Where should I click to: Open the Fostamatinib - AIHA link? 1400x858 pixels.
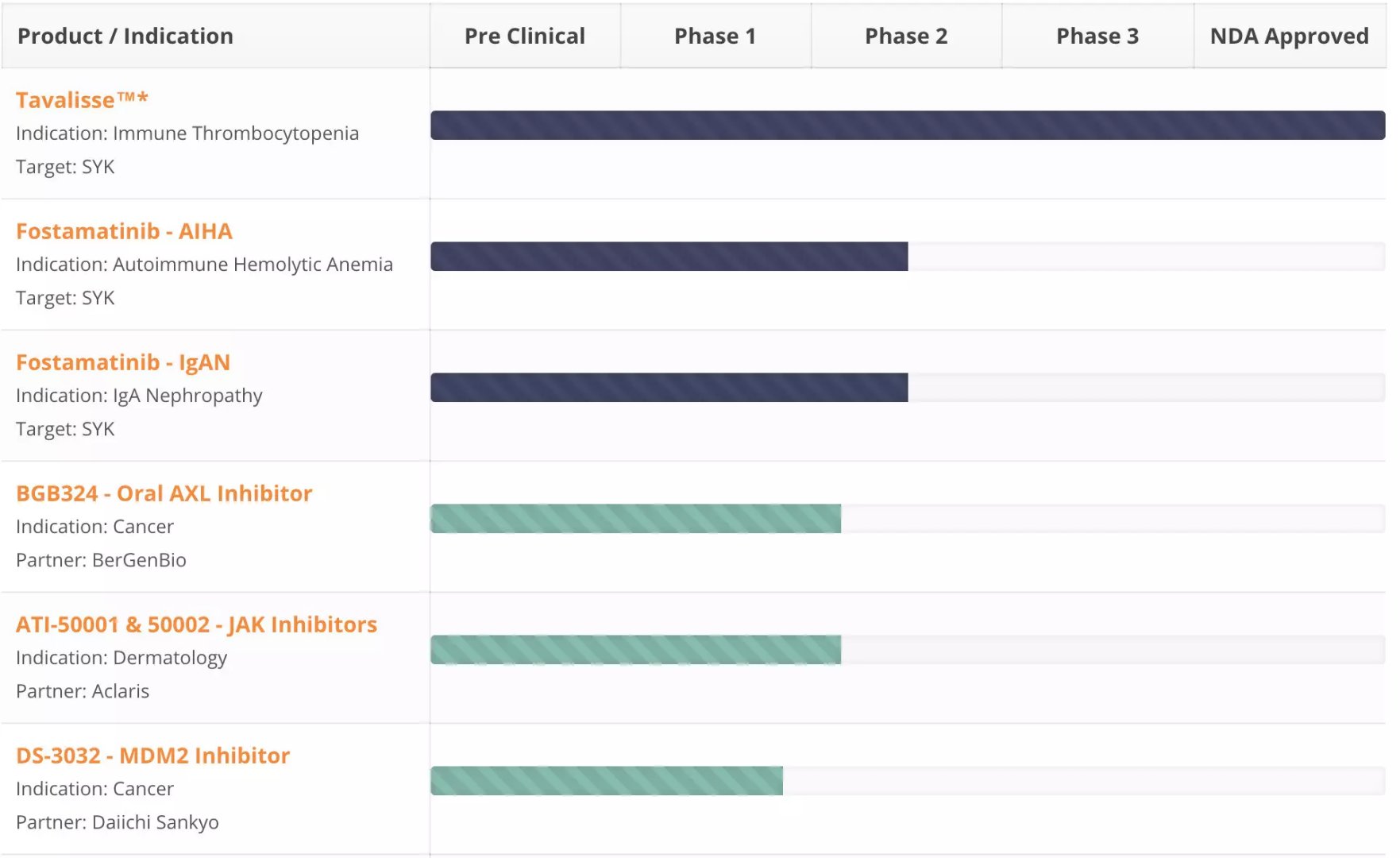click(124, 231)
